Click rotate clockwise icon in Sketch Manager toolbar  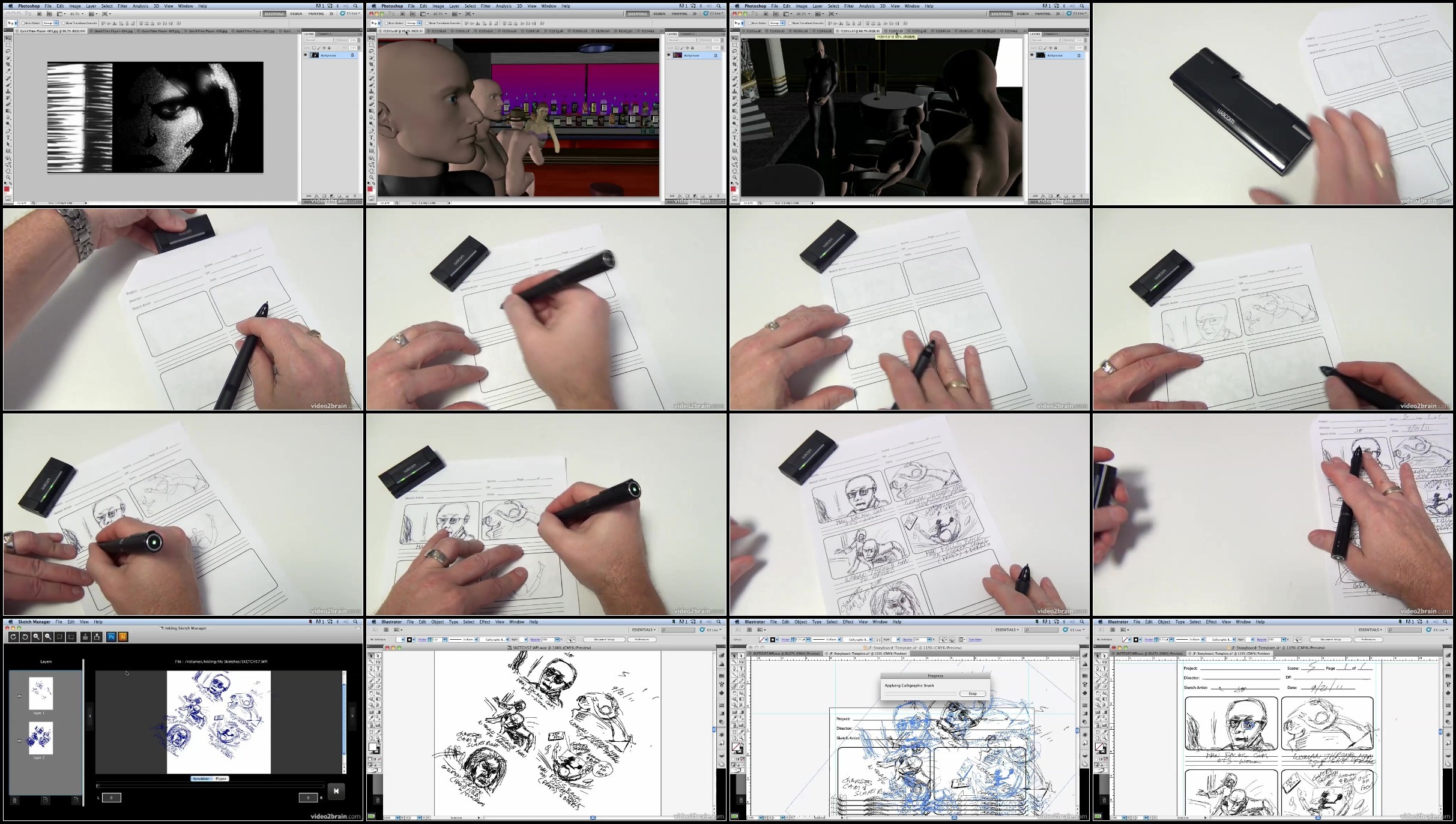(14, 637)
